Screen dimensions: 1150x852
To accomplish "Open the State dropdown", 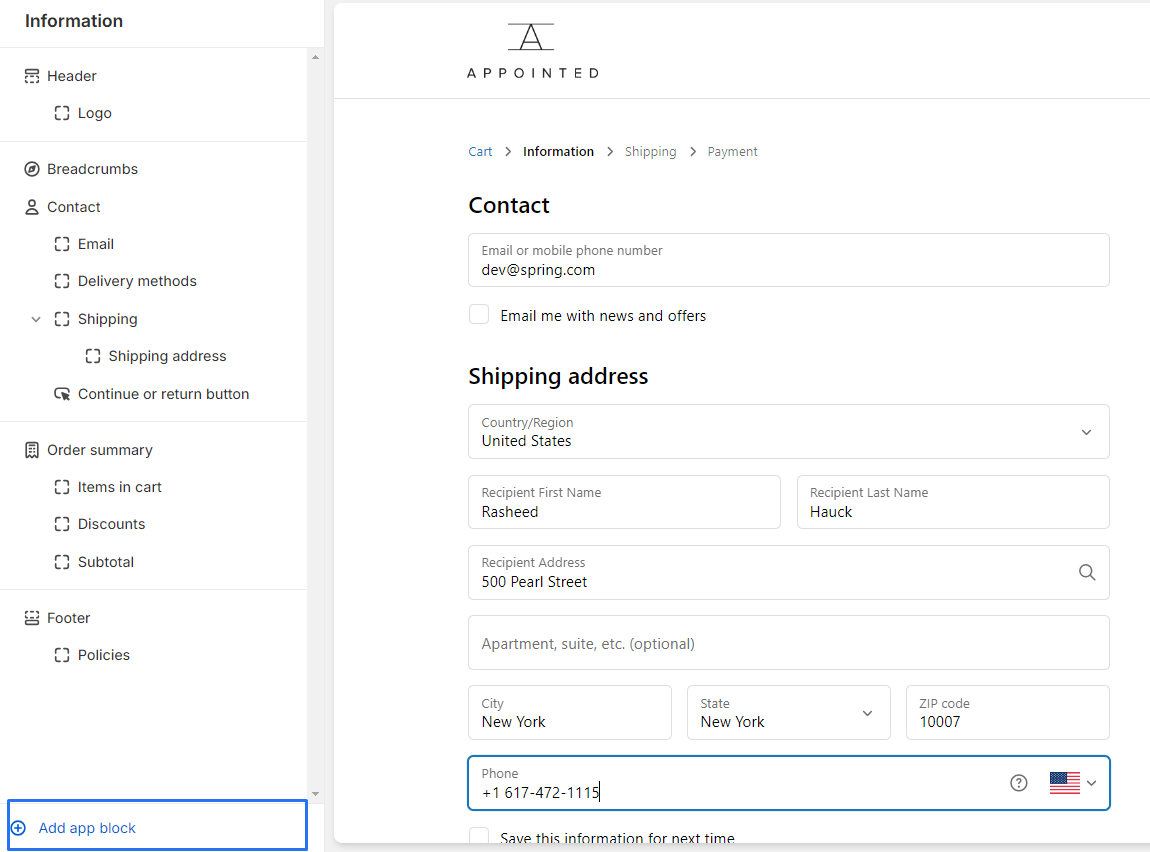I will pos(788,713).
